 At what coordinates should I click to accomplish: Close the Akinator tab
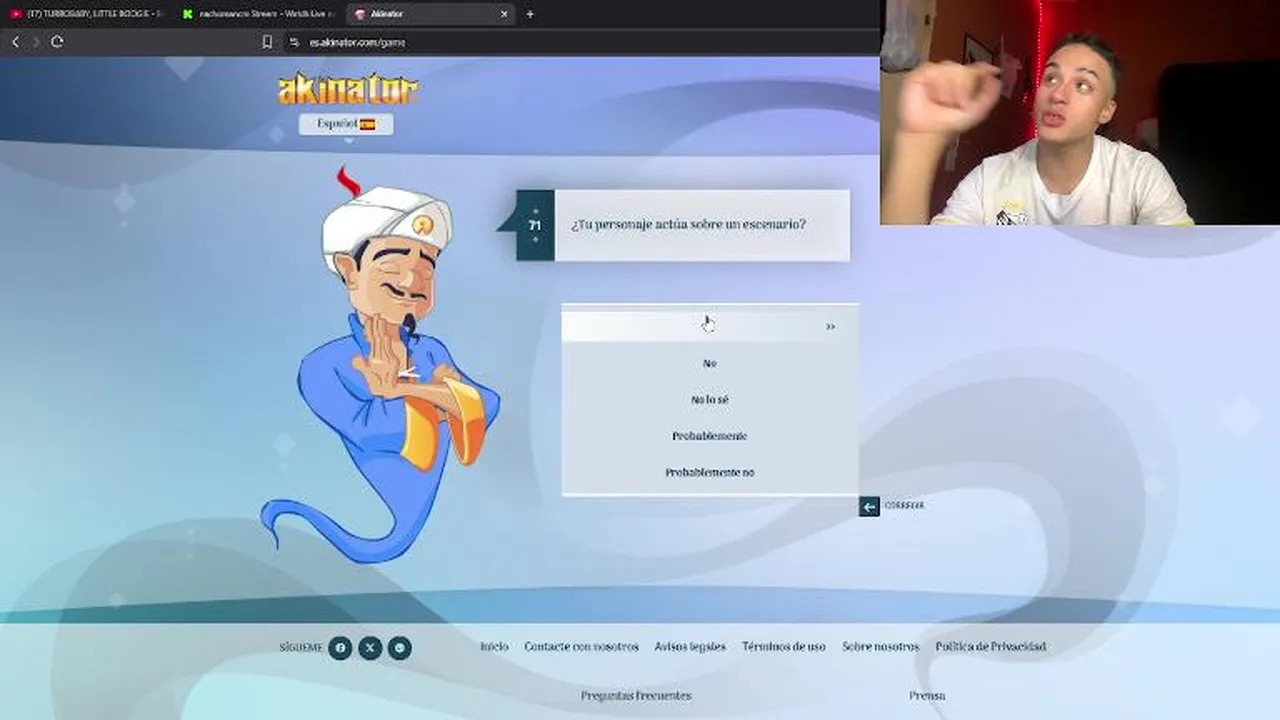pyautogui.click(x=504, y=14)
